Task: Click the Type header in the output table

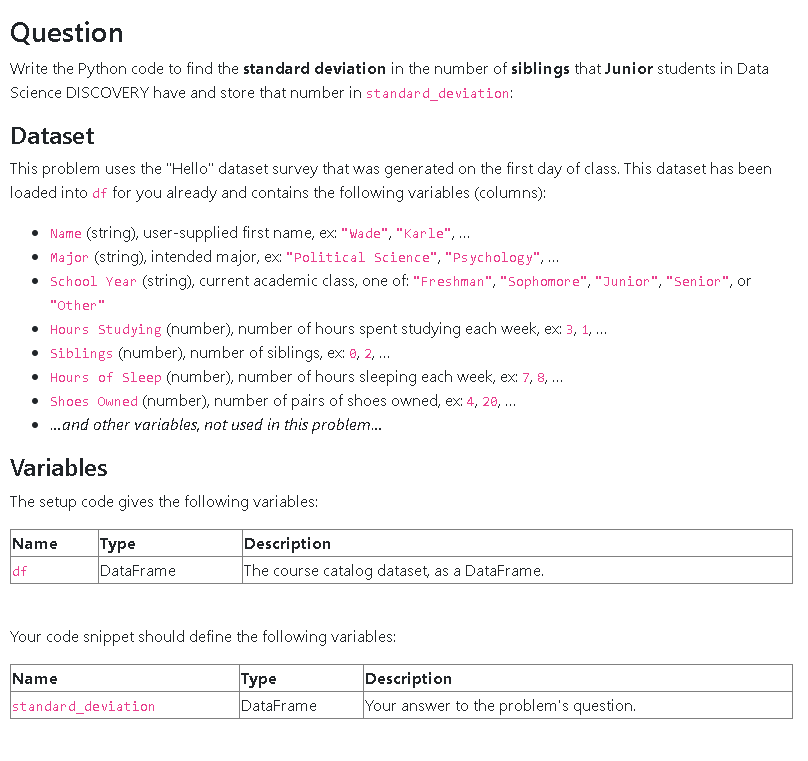Action: tap(259, 679)
